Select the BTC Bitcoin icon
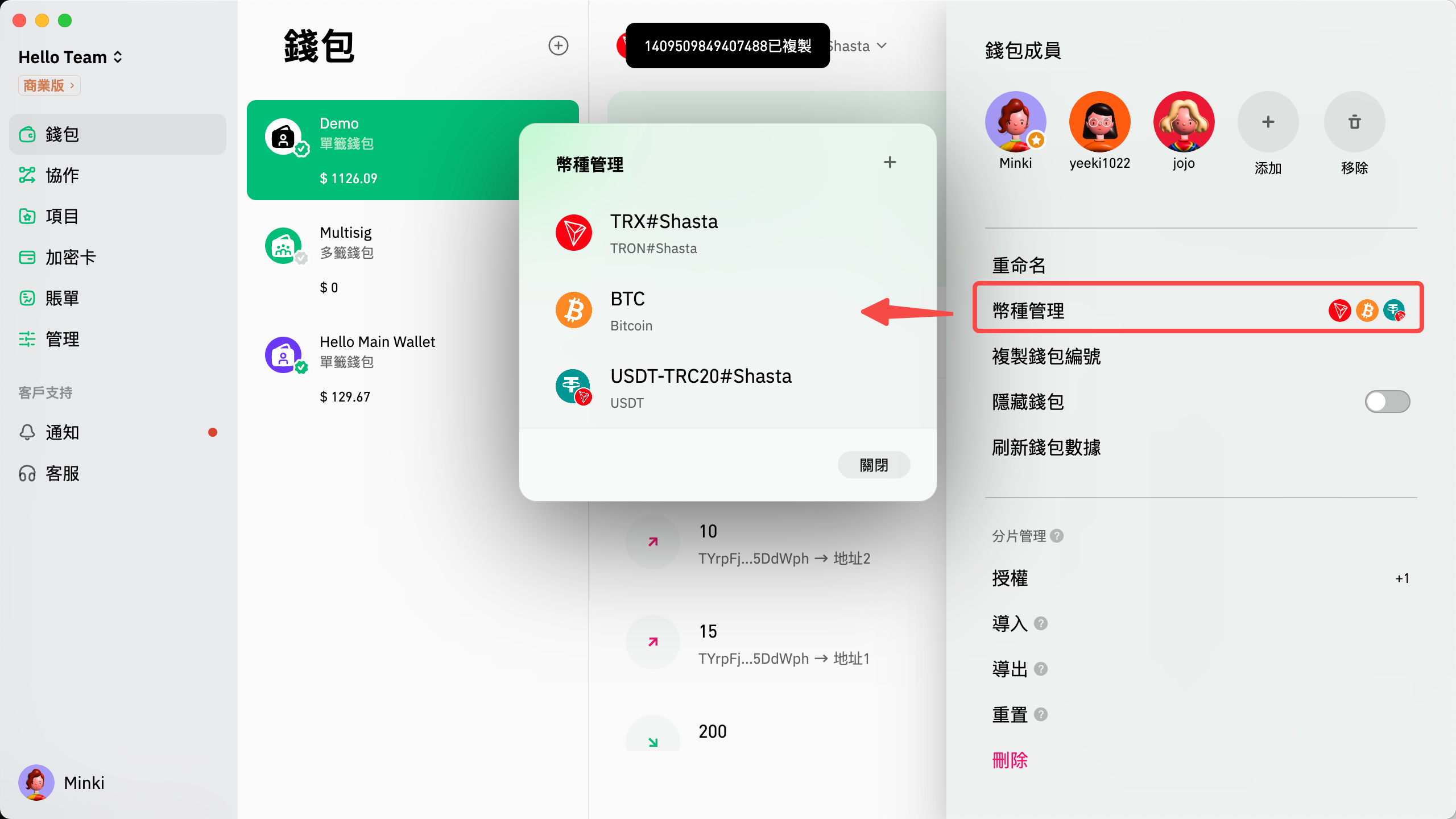The width and height of the screenshot is (1456, 819). point(574,311)
